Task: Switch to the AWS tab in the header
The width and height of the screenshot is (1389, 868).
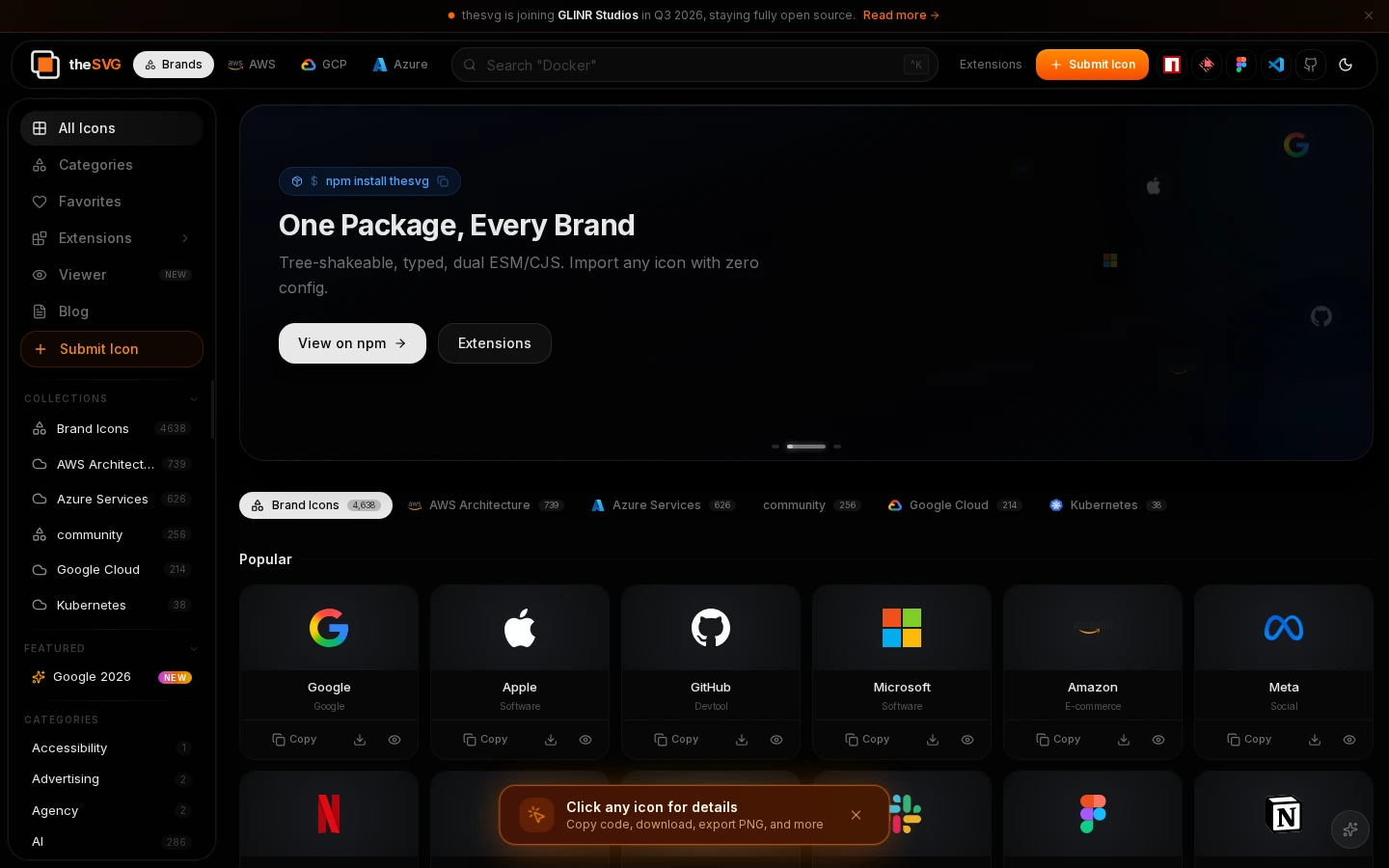Action: (x=252, y=65)
